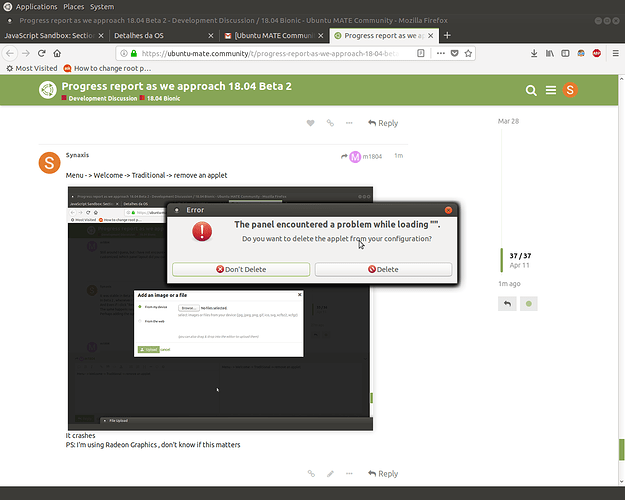This screenshot has height=500, width=625.
Task: Toggle topic tracking green dot button
Action: coord(529,304)
